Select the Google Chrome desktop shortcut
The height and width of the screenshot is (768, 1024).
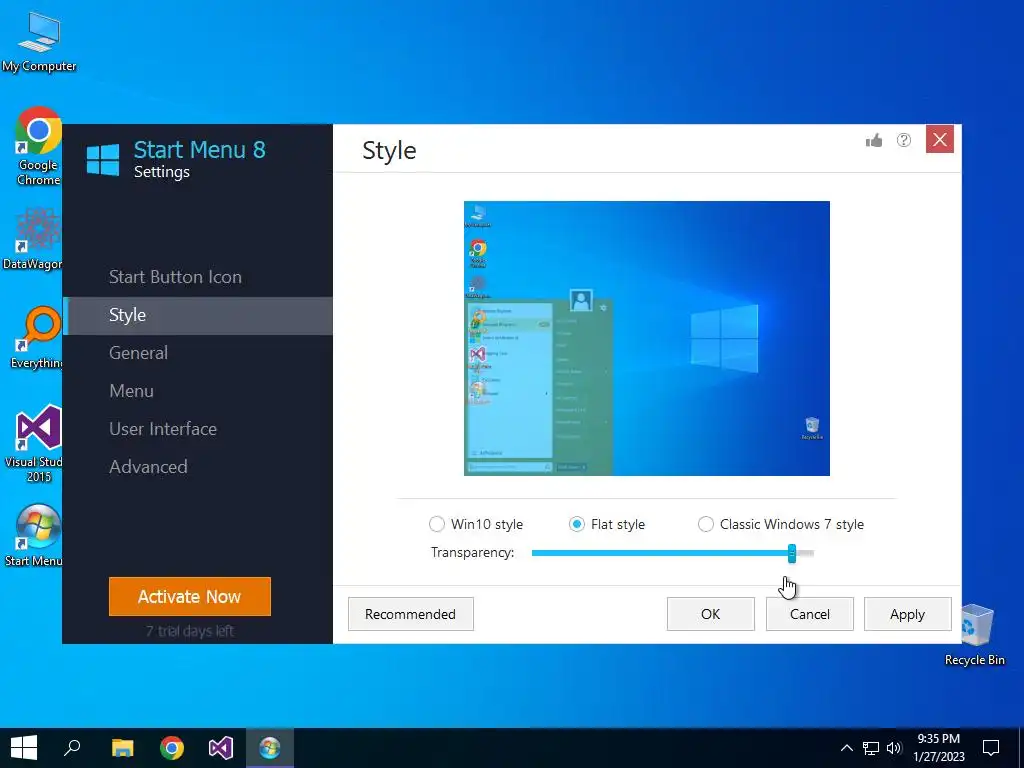(38, 147)
